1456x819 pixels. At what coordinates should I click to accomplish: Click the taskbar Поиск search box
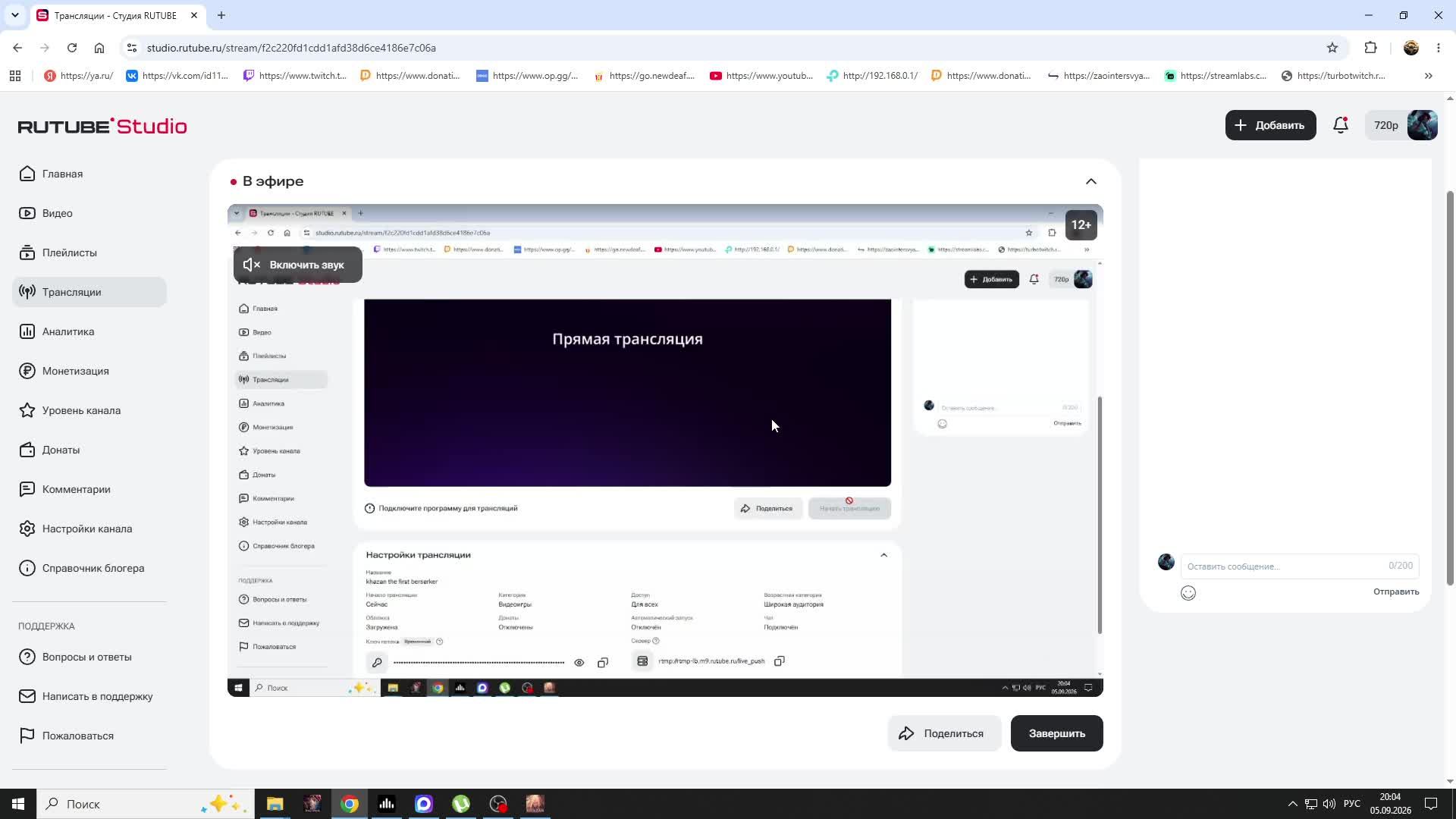[146, 804]
